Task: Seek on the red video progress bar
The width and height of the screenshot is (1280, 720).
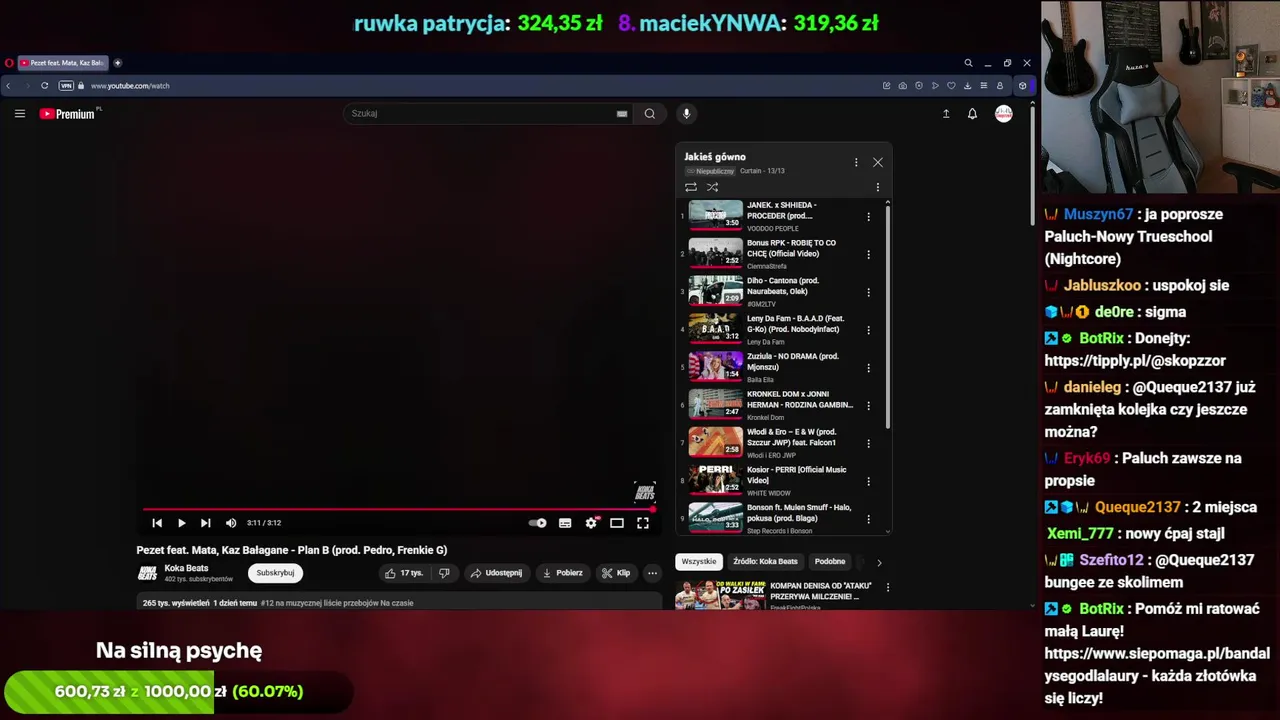Action: point(399,509)
